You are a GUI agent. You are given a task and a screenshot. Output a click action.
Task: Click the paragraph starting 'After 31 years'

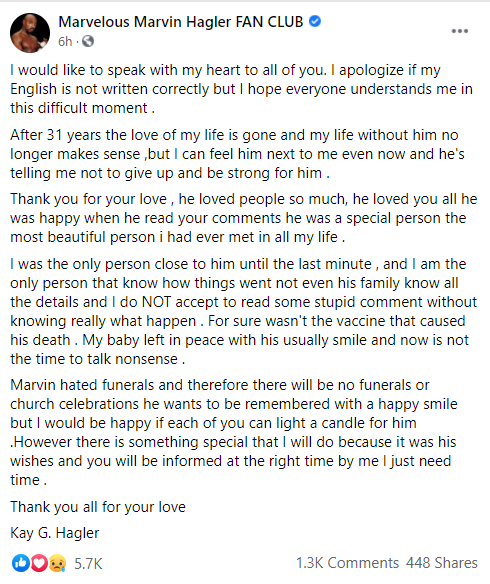237,154
